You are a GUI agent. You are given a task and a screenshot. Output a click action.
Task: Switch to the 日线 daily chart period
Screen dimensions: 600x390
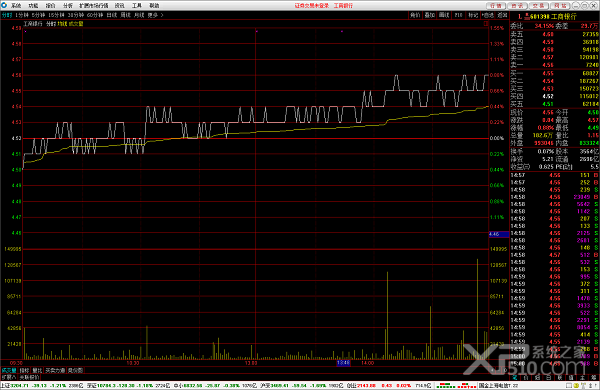coord(111,15)
